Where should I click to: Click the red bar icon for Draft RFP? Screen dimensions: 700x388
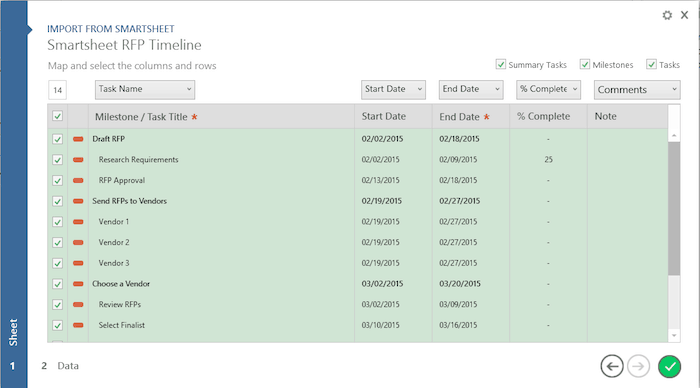(78, 139)
